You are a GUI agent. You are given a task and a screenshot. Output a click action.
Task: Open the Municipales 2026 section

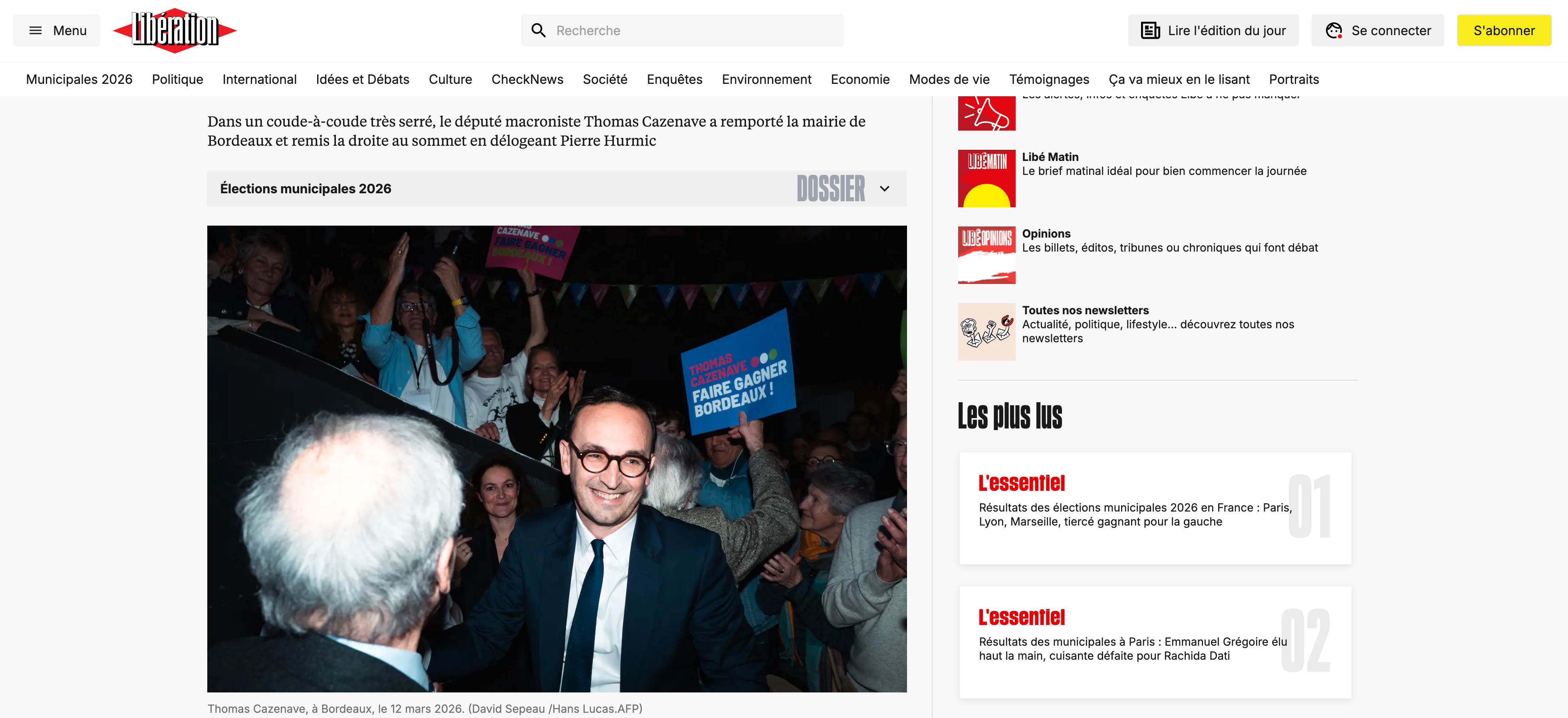[79, 79]
